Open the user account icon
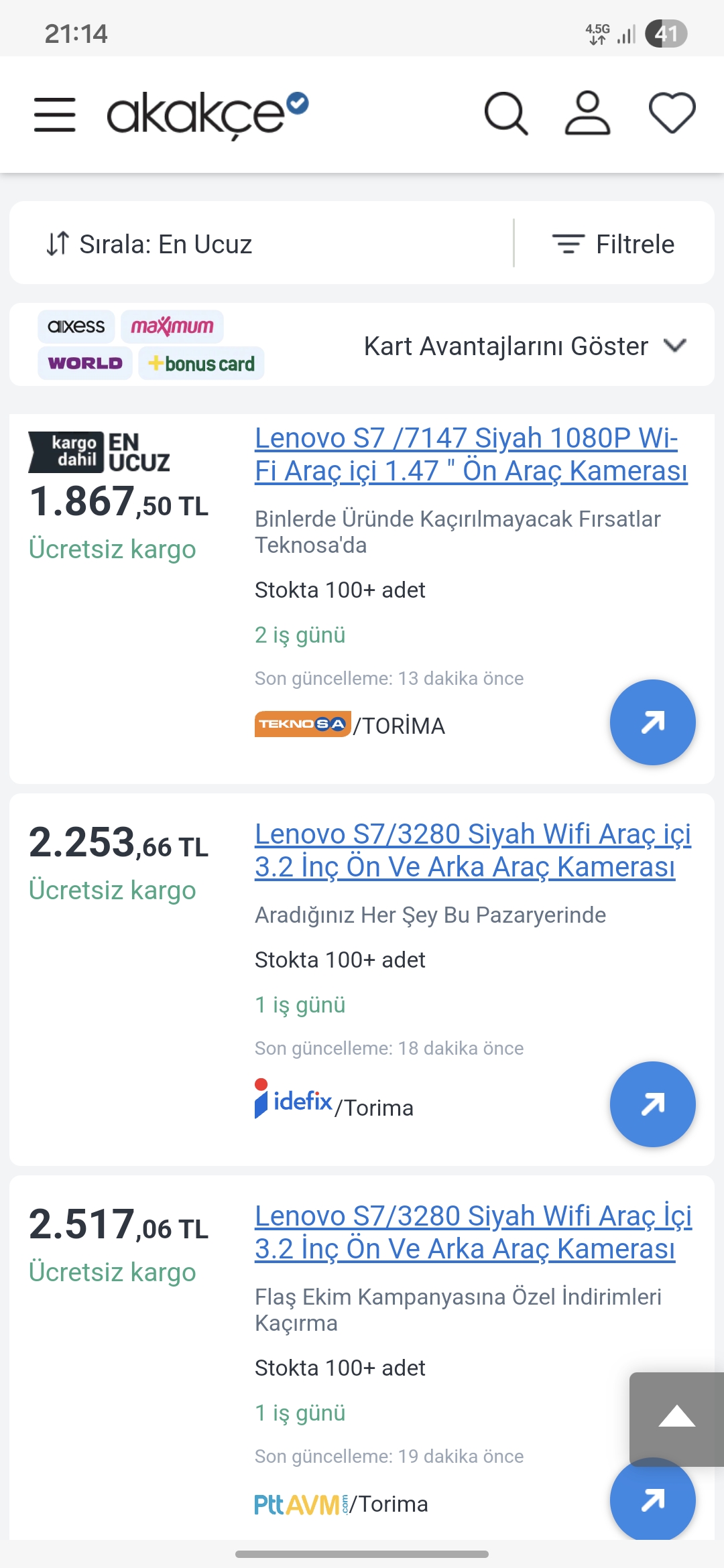The width and height of the screenshot is (724, 1568). tap(587, 113)
